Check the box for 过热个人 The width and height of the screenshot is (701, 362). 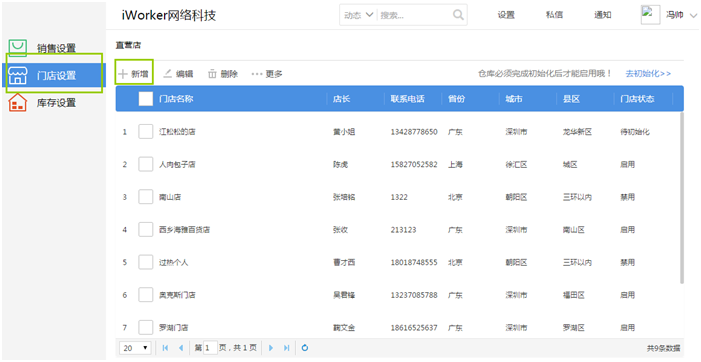click(x=146, y=262)
